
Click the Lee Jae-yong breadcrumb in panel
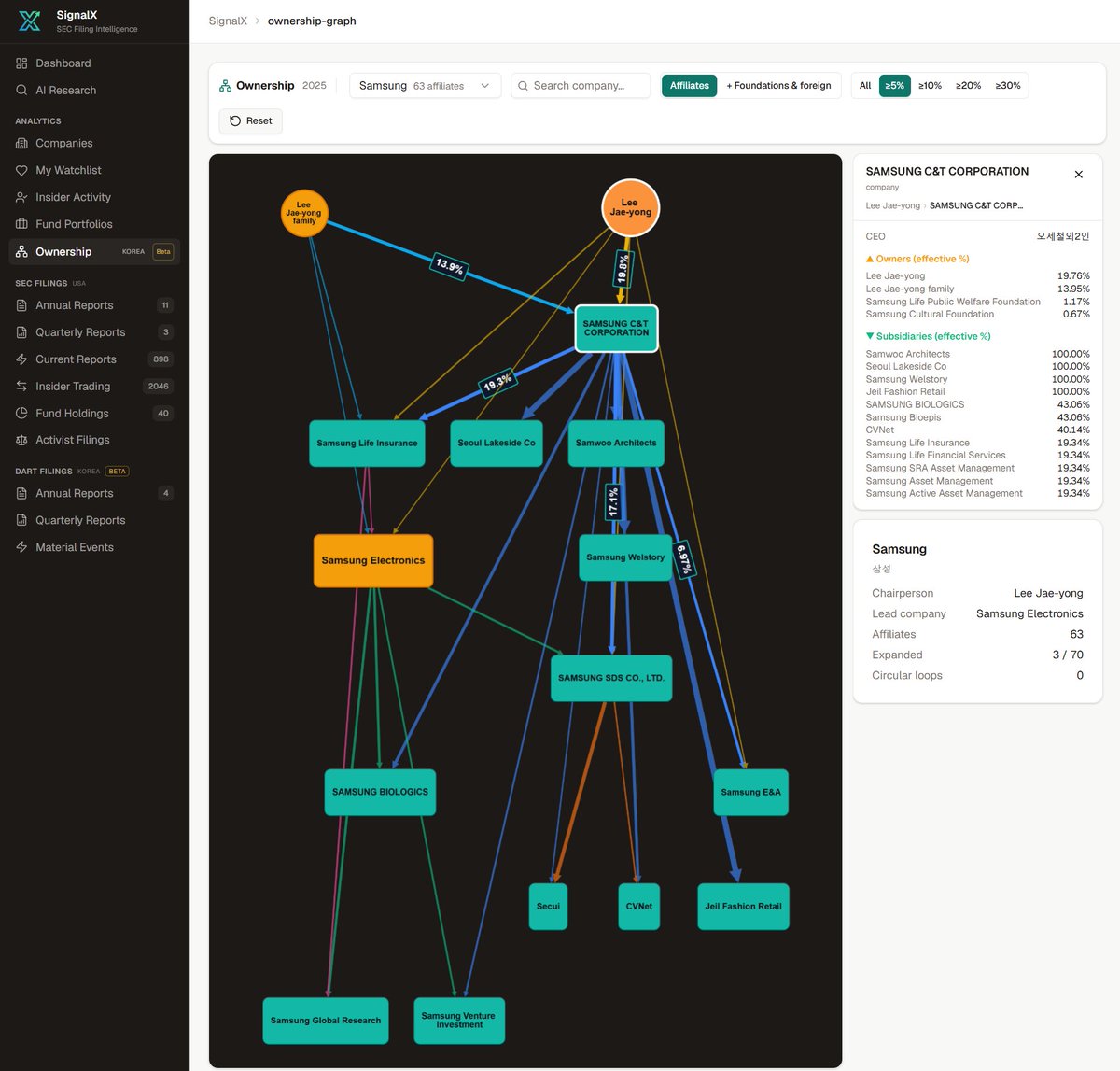(x=892, y=206)
